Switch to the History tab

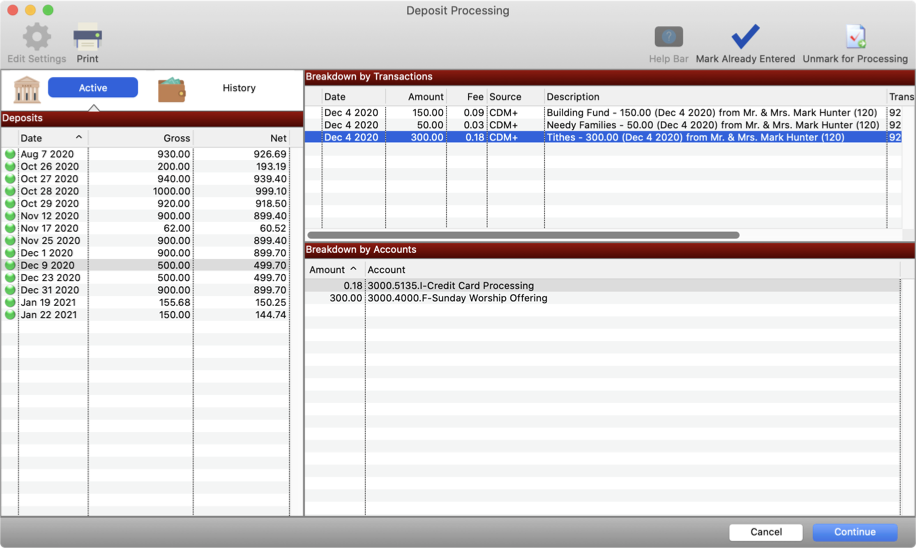[x=239, y=88]
